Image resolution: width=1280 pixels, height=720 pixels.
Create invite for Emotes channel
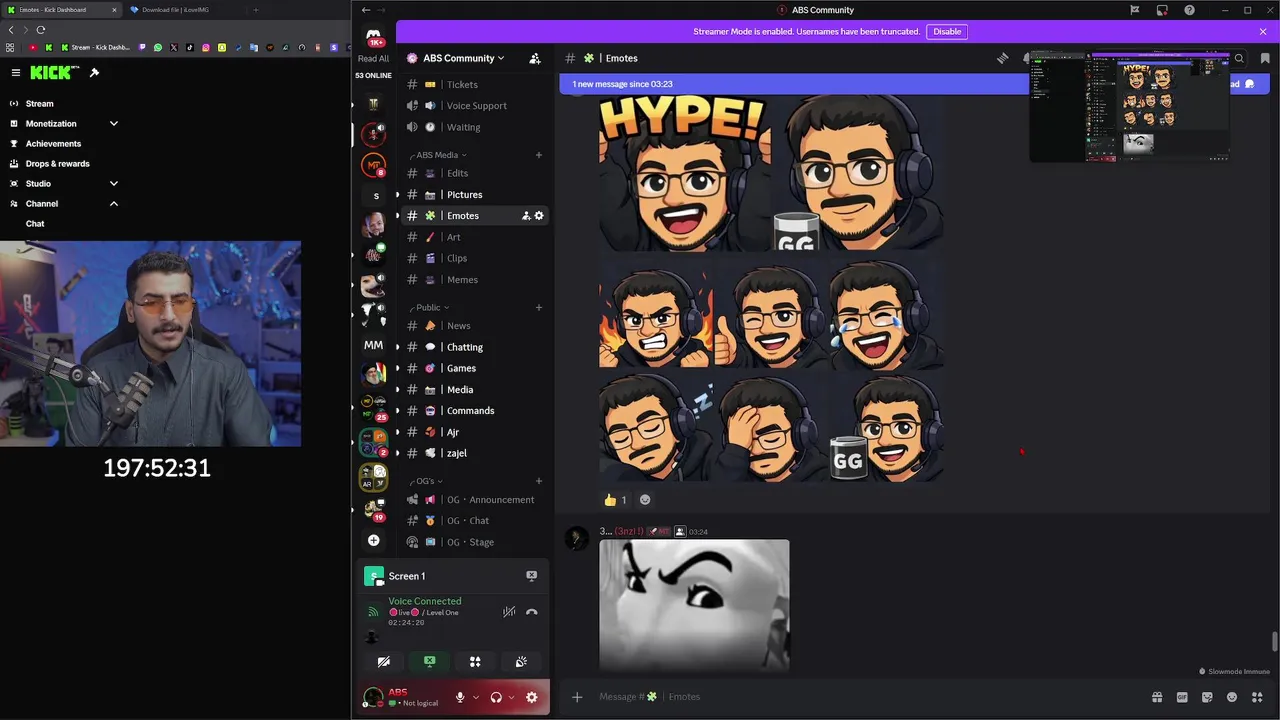[x=526, y=216]
